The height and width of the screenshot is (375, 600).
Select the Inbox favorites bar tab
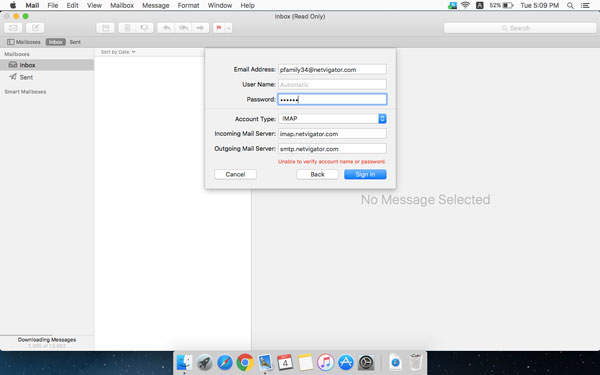55,42
